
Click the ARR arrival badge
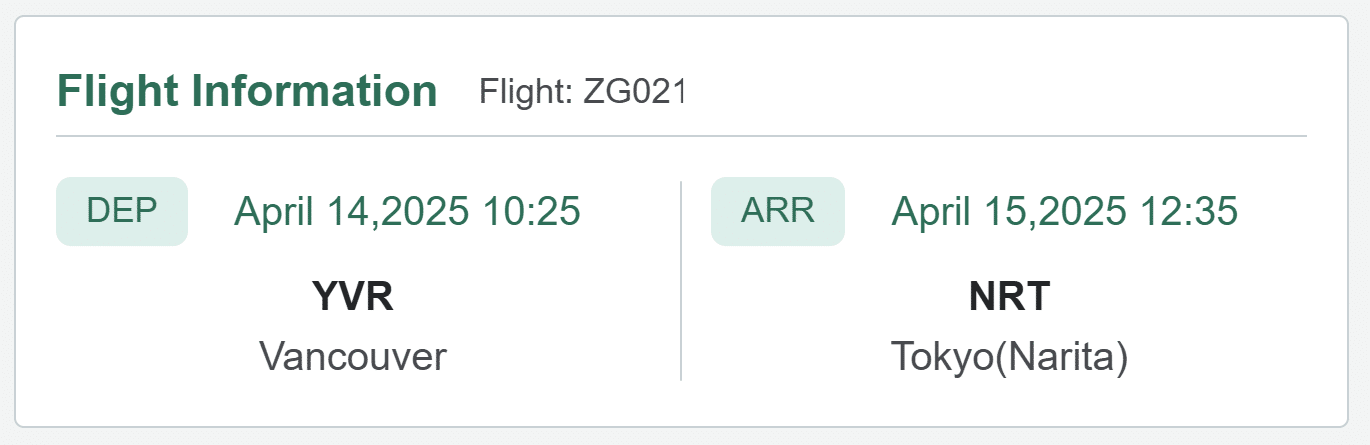[x=778, y=211]
